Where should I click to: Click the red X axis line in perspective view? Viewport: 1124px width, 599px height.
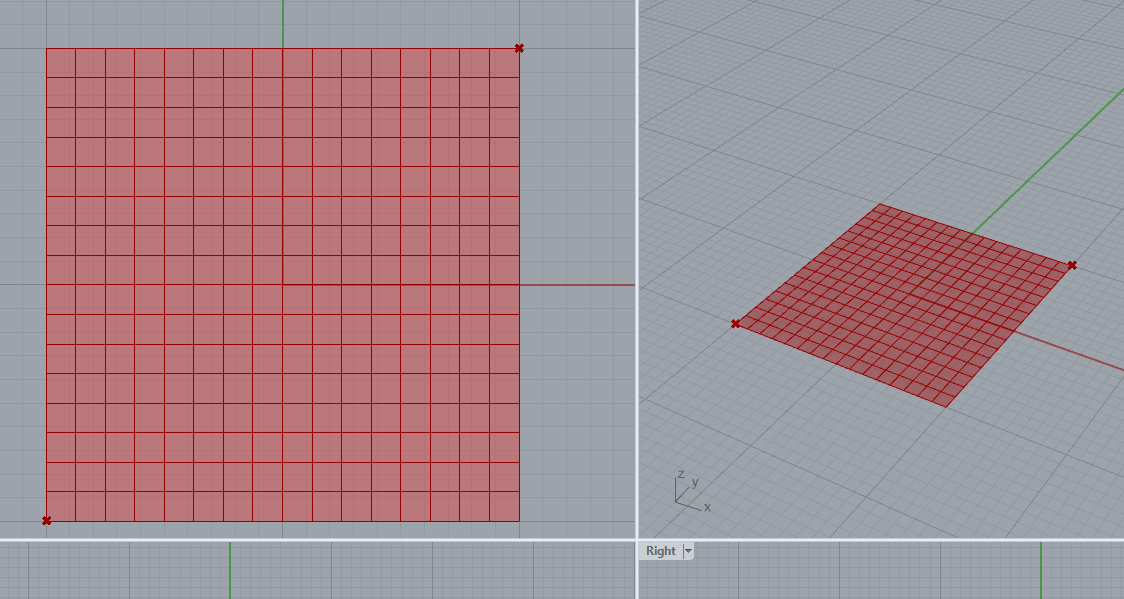tap(1070, 351)
